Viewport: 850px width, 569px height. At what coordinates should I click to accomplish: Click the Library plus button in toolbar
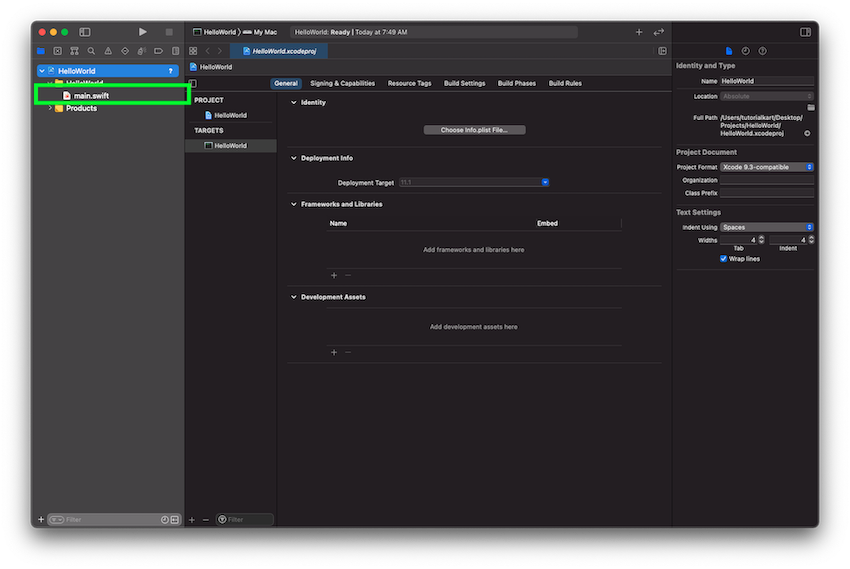point(639,32)
